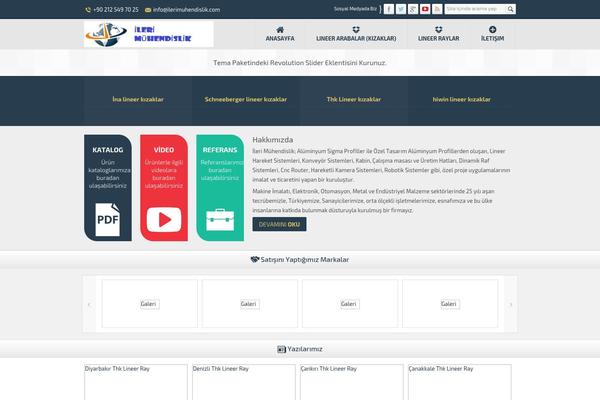
Task: Open Schneeberger lineer kızaklar link
Action: [246, 99]
